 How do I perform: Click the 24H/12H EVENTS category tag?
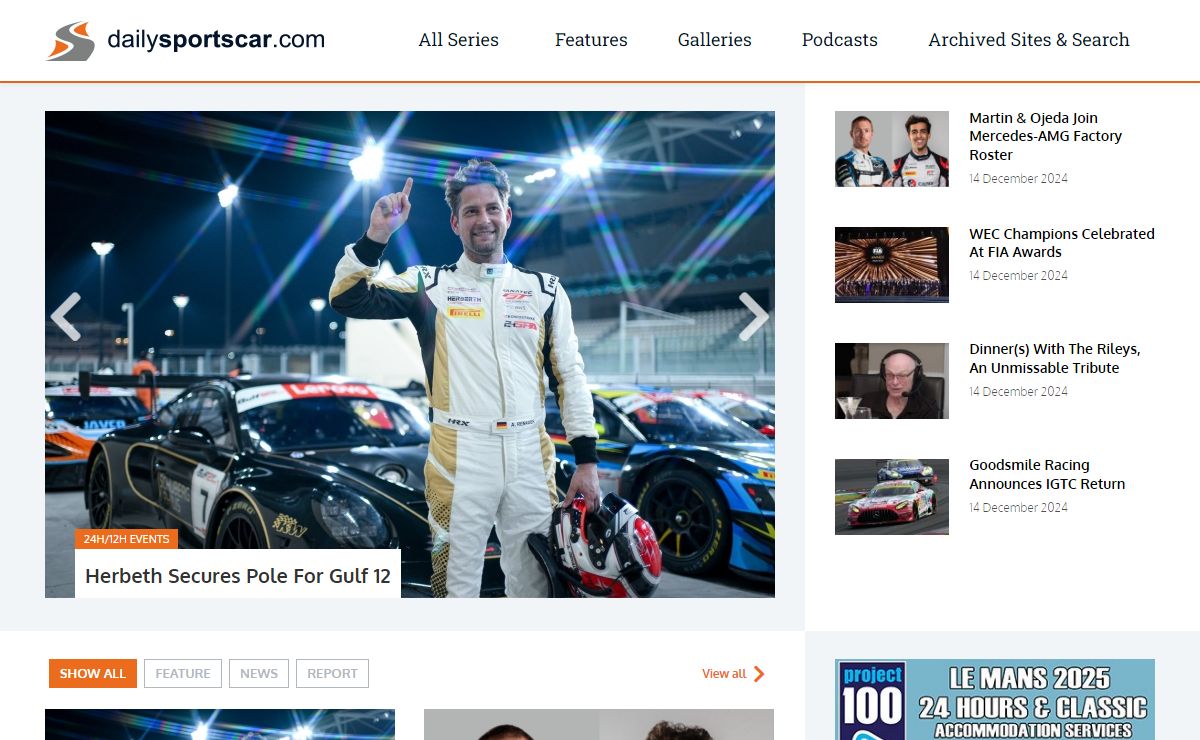[x=126, y=539]
